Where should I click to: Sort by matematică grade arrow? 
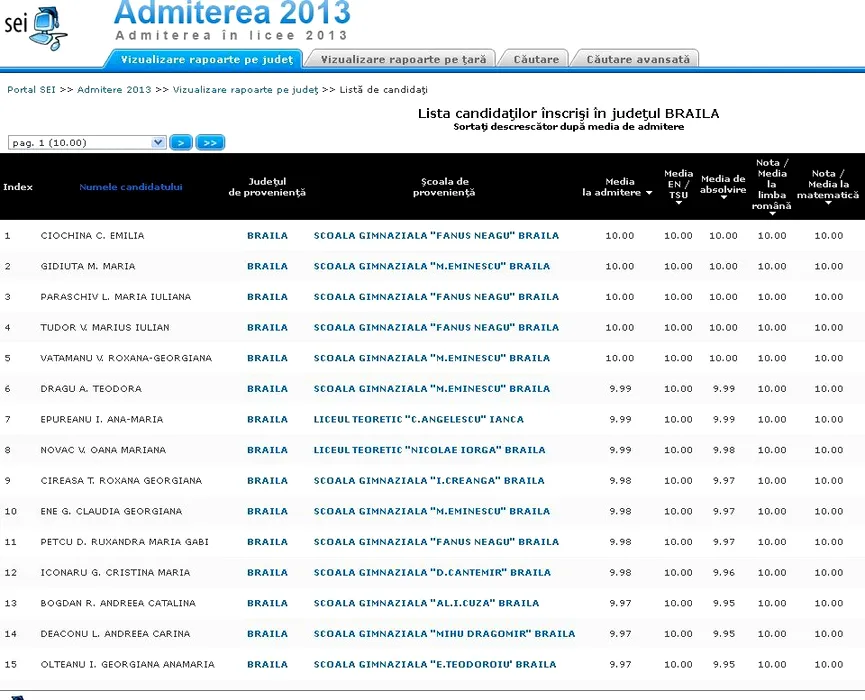pyautogui.click(x=828, y=203)
